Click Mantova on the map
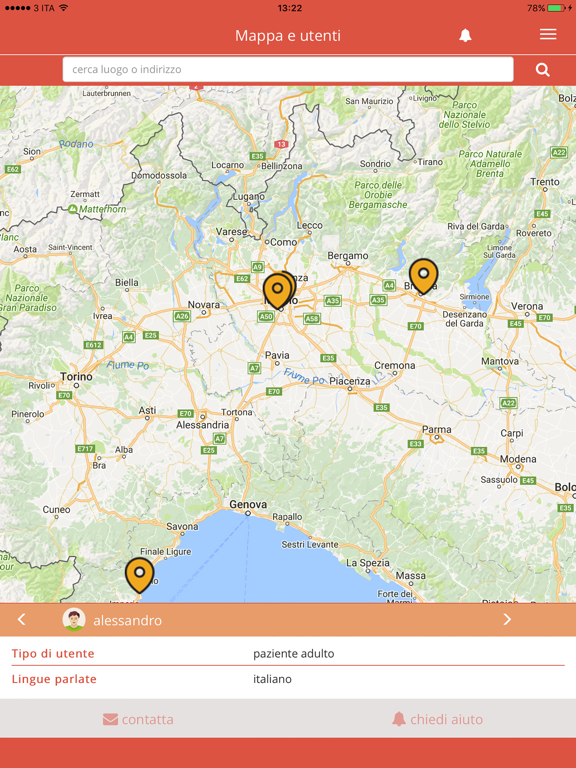The image size is (576, 768). [x=500, y=361]
